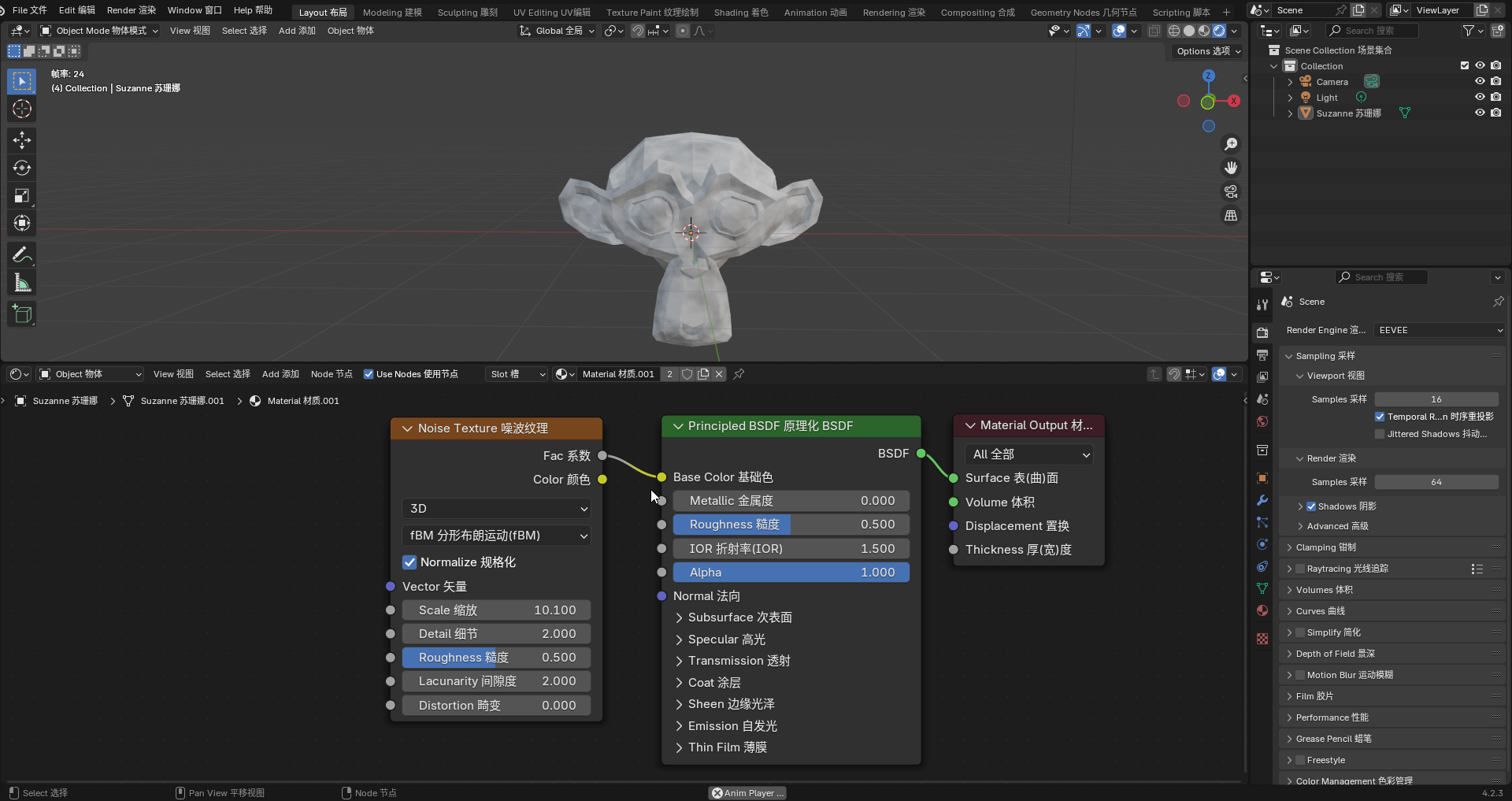Expand Suzanne in the outliner
1512x801 pixels.
tap(1290, 113)
